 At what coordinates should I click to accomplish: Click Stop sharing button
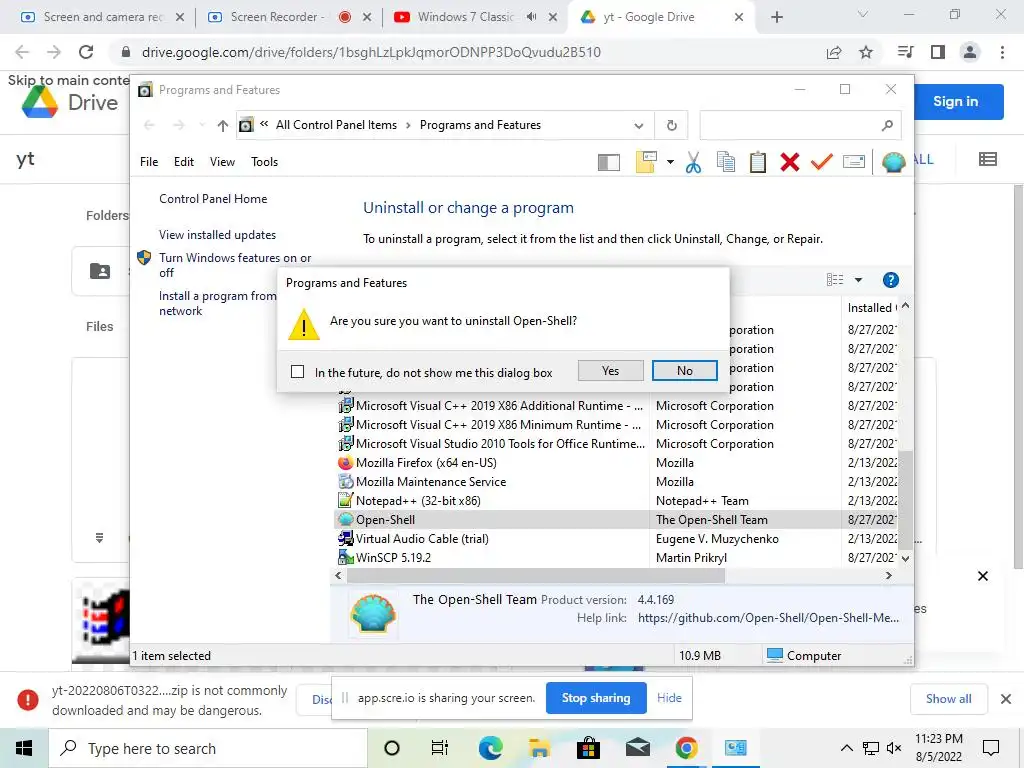tap(596, 697)
